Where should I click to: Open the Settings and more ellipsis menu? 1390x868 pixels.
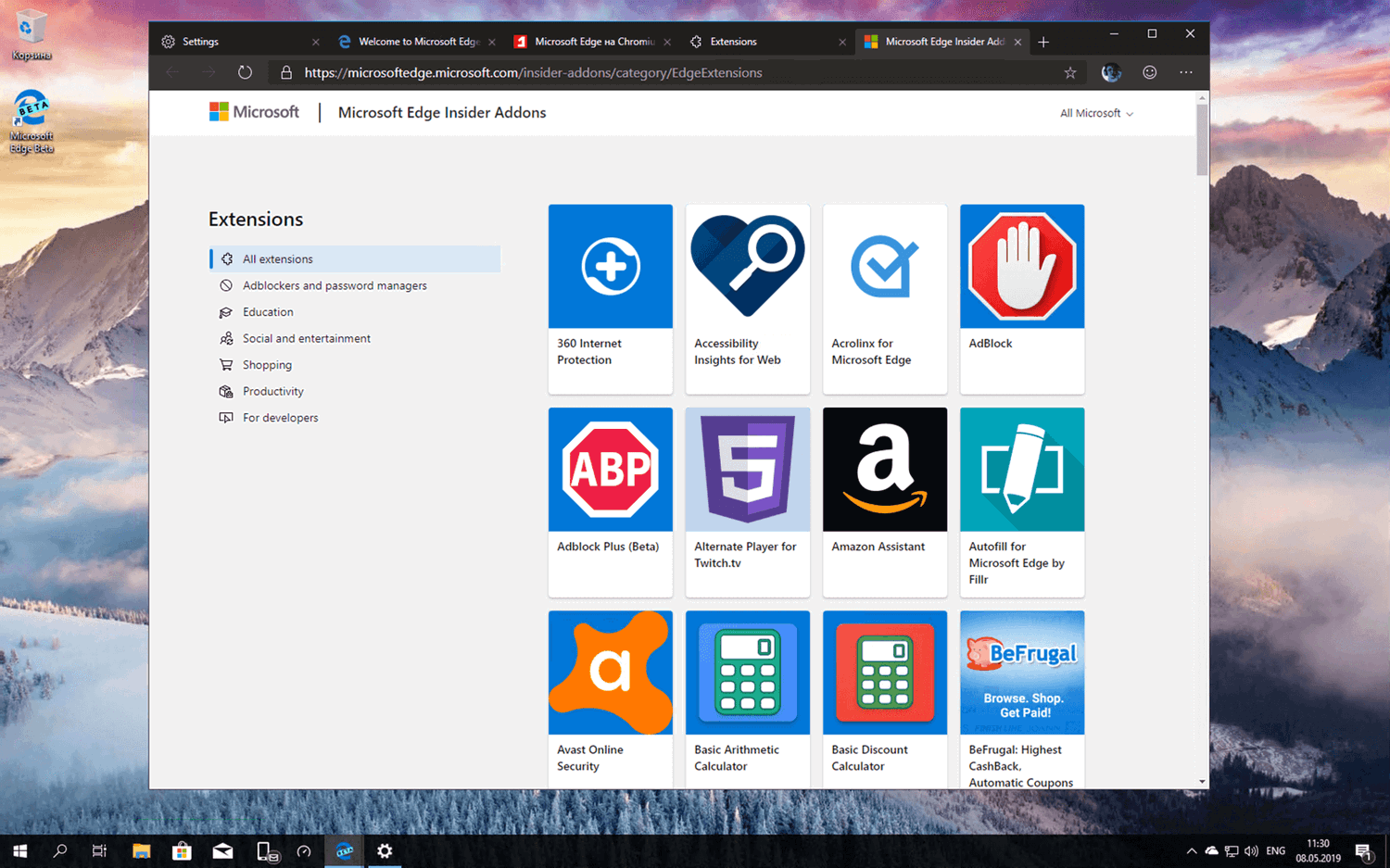click(1186, 72)
